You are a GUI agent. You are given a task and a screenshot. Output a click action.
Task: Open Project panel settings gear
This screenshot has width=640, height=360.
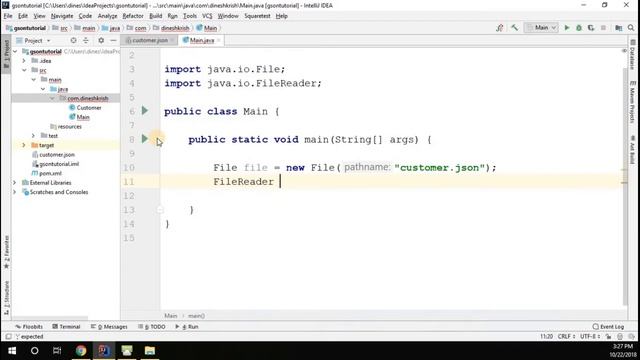point(101,40)
